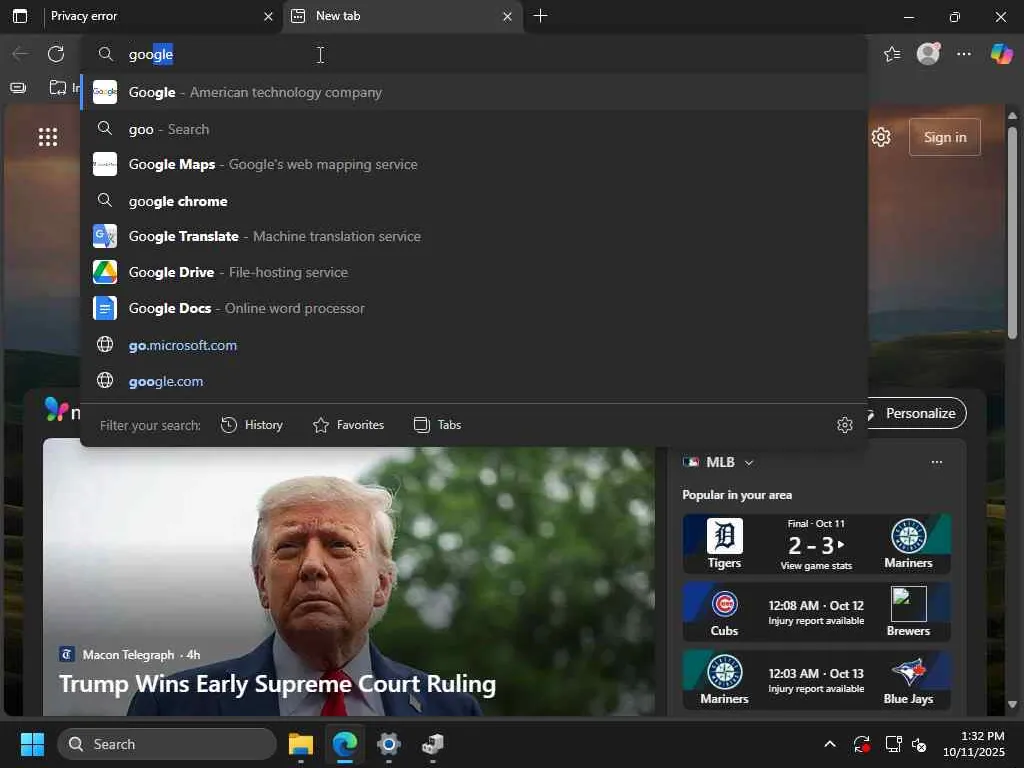This screenshot has height=768, width=1024.
Task: Select Google Drive suggestion icon
Action: pyautogui.click(x=104, y=272)
